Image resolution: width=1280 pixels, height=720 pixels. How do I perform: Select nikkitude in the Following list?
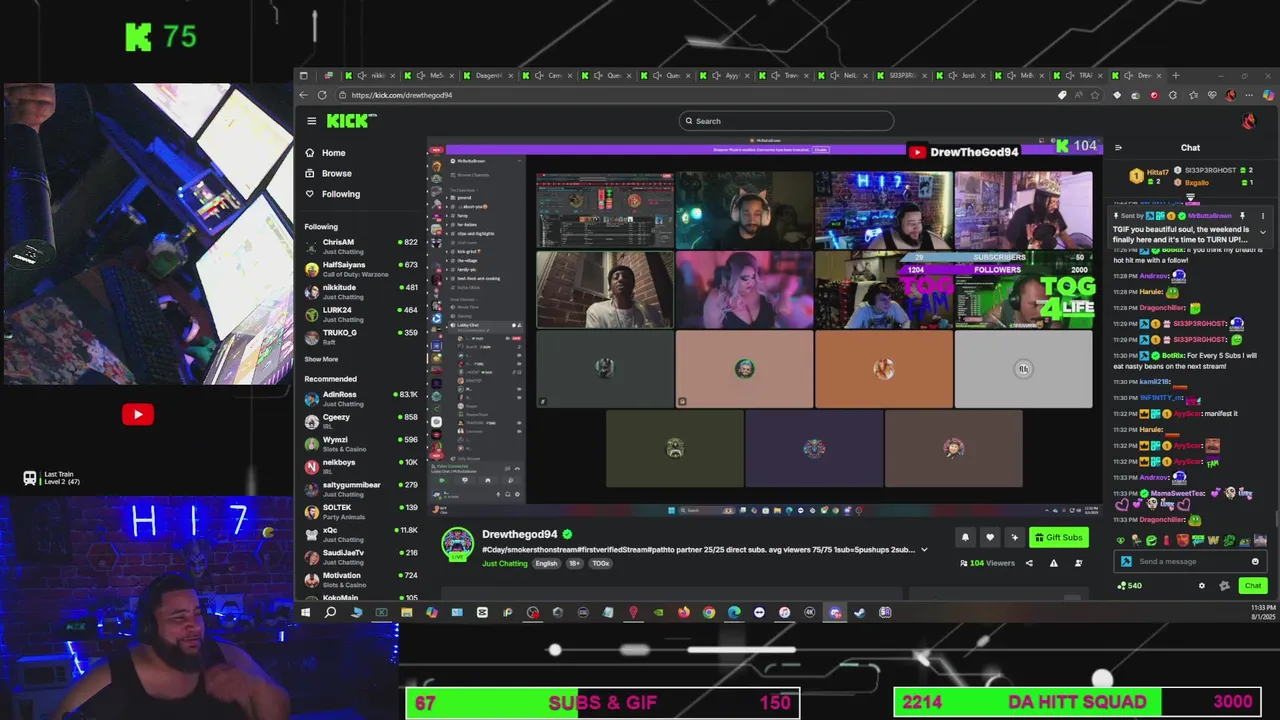click(x=361, y=291)
